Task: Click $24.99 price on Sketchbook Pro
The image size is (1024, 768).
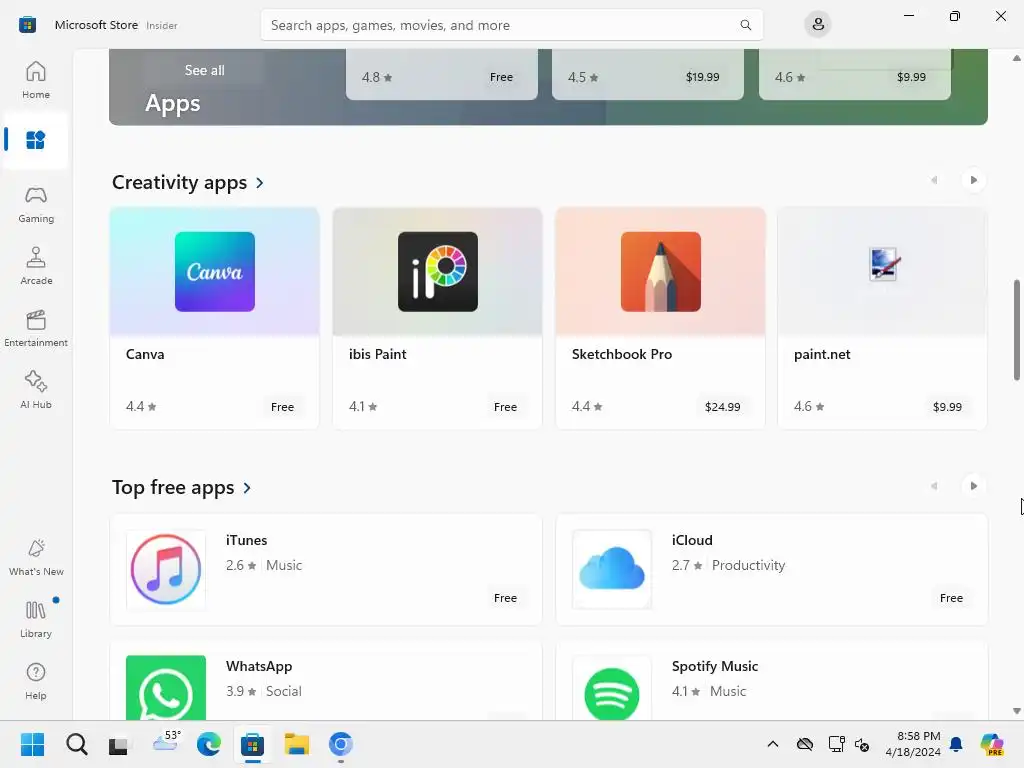Action: tap(723, 407)
